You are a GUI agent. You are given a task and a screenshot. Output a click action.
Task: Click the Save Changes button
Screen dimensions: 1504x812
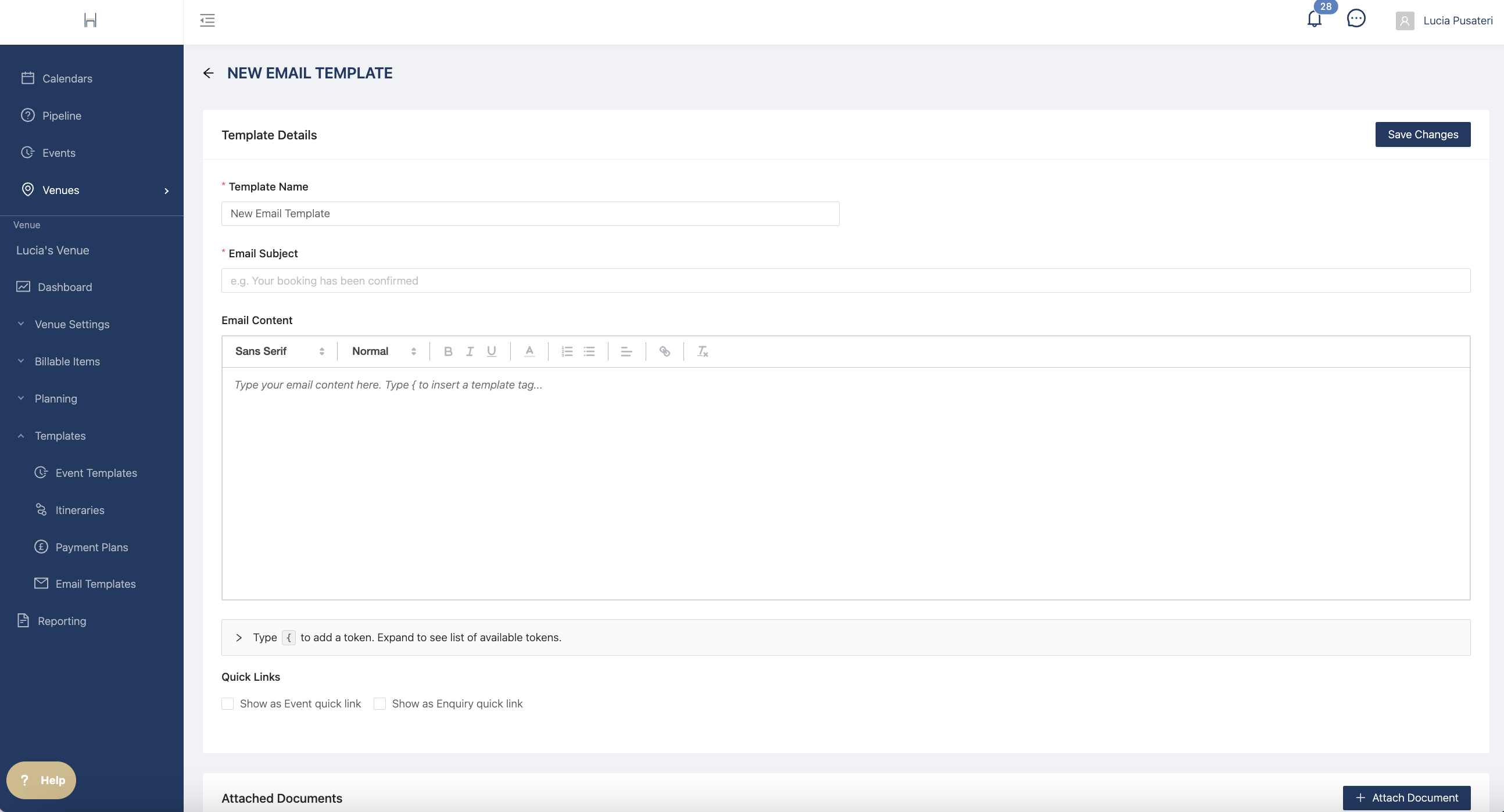[1422, 135]
